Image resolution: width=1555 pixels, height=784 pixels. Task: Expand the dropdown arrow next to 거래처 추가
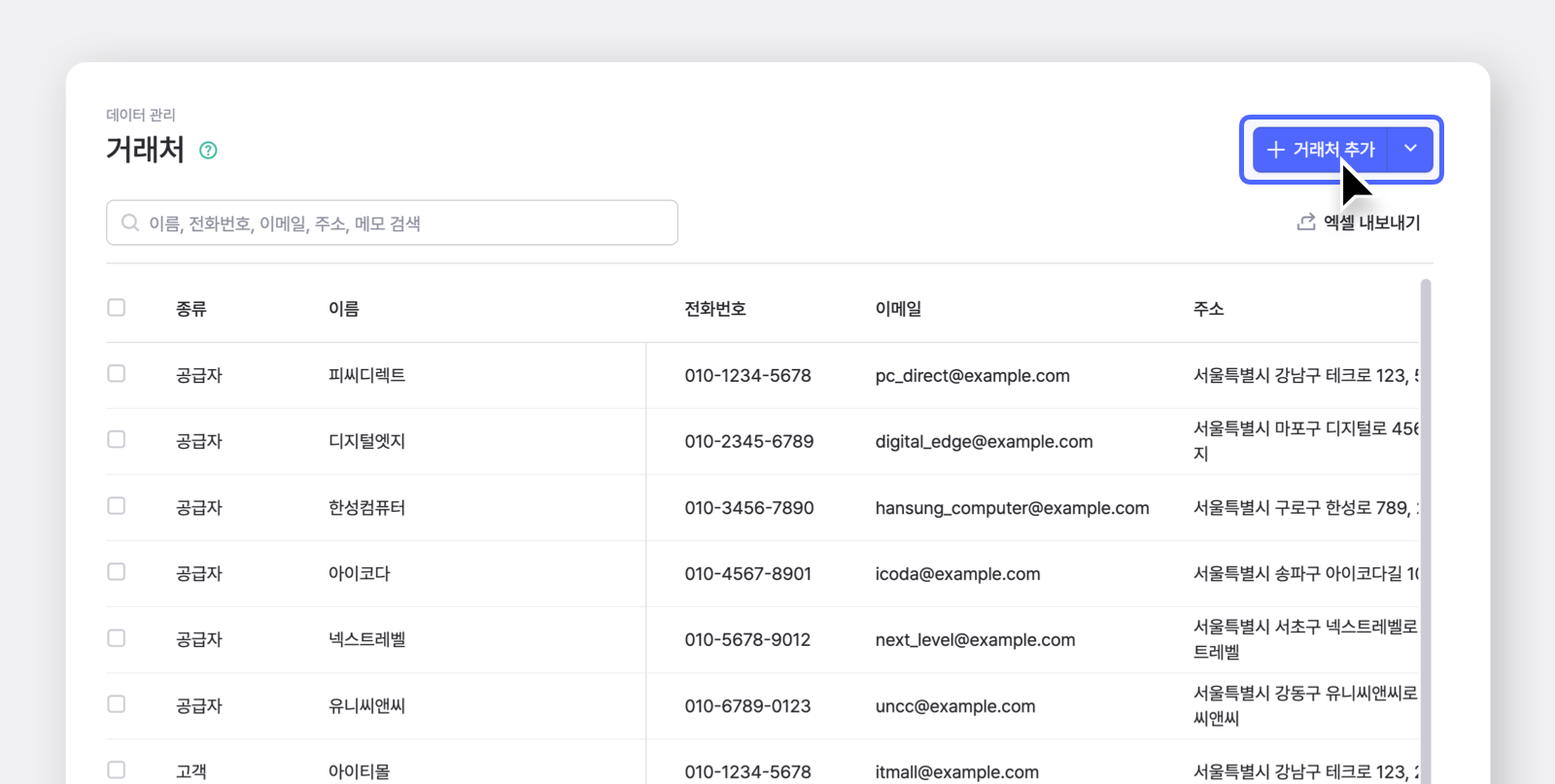1410,150
